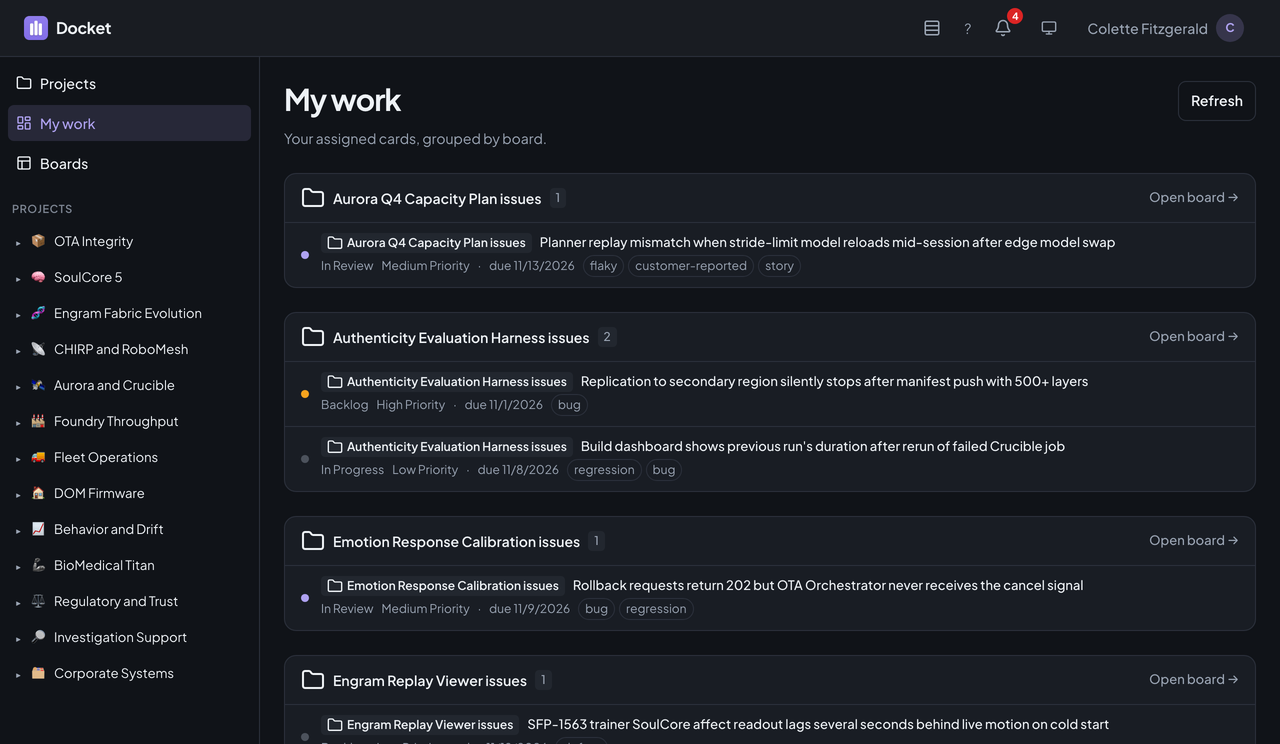Go to Projects in sidebar
1280x744 pixels.
(x=129, y=83)
